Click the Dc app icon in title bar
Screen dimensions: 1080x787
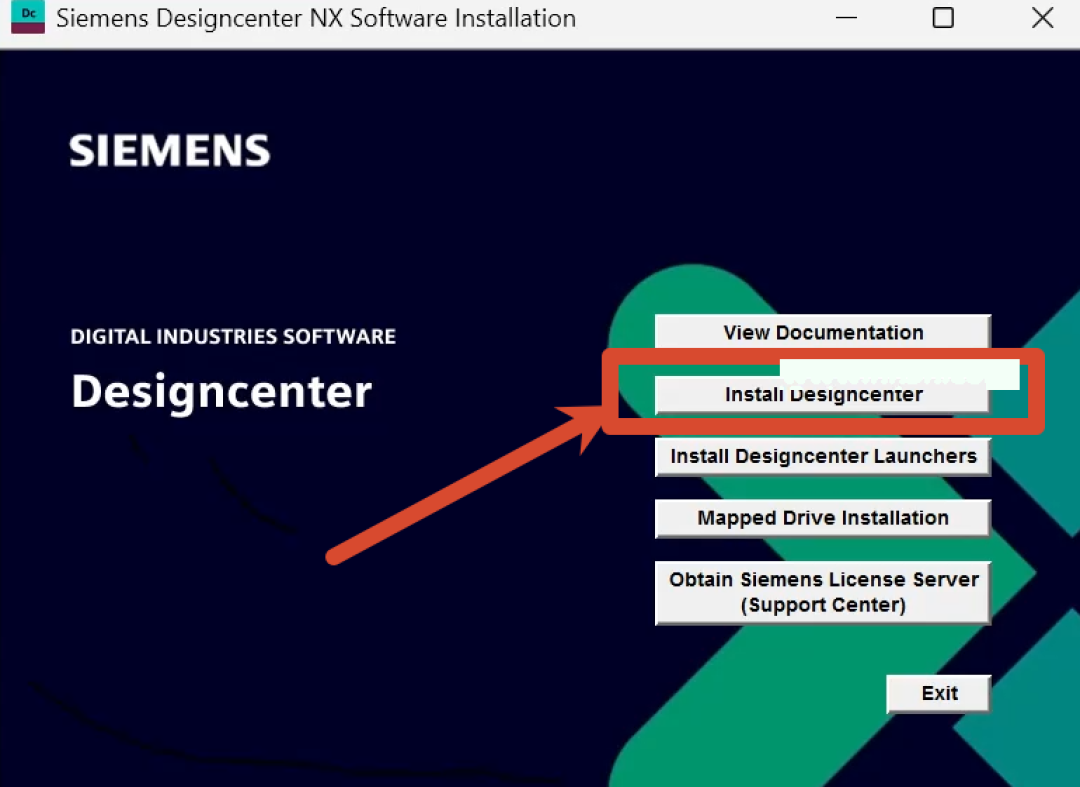click(x=28, y=17)
